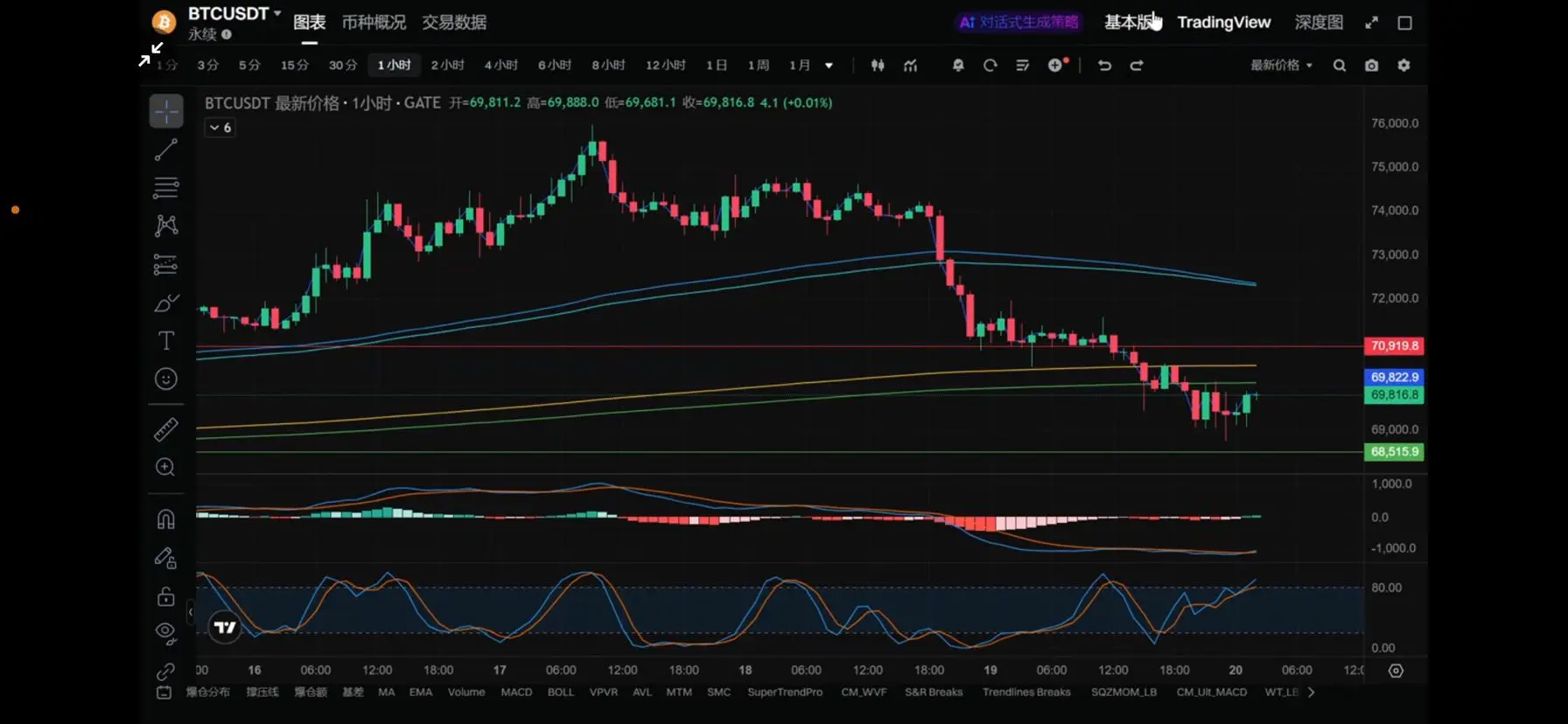Click the square layout icon at top right

pyautogui.click(x=1404, y=23)
